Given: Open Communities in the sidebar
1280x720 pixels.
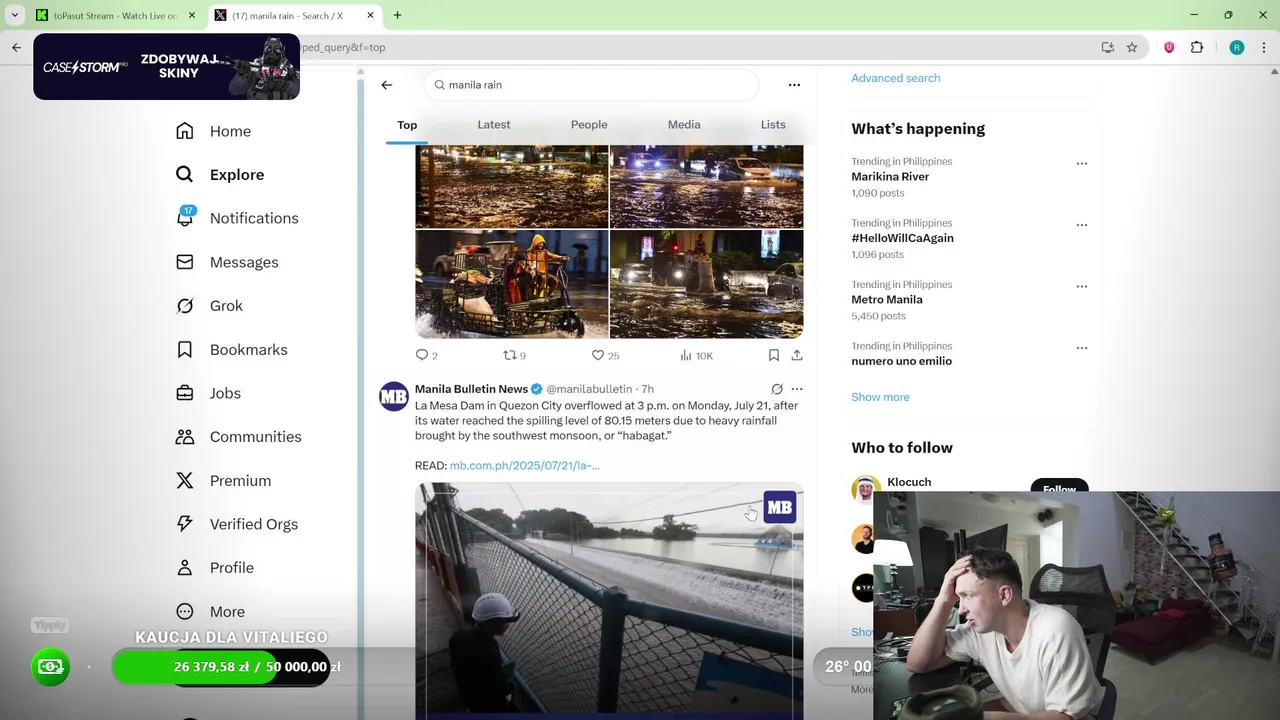Looking at the screenshot, I should pos(238,437).
